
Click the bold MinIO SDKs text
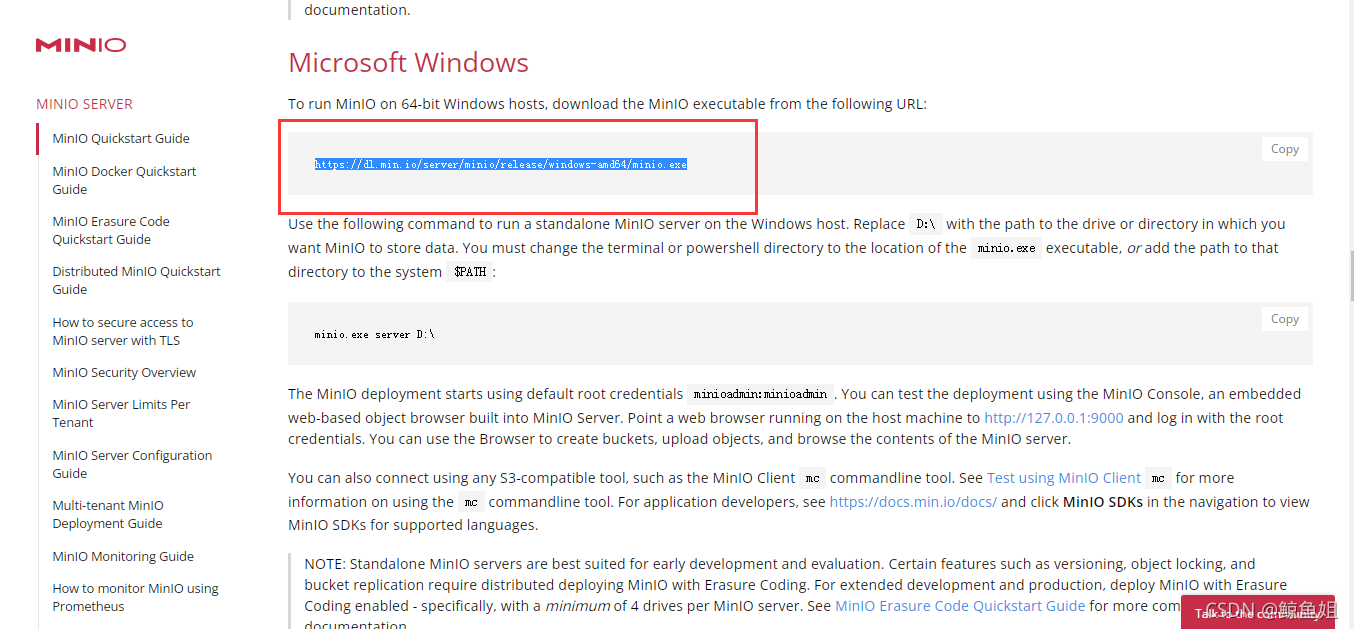coord(1103,502)
